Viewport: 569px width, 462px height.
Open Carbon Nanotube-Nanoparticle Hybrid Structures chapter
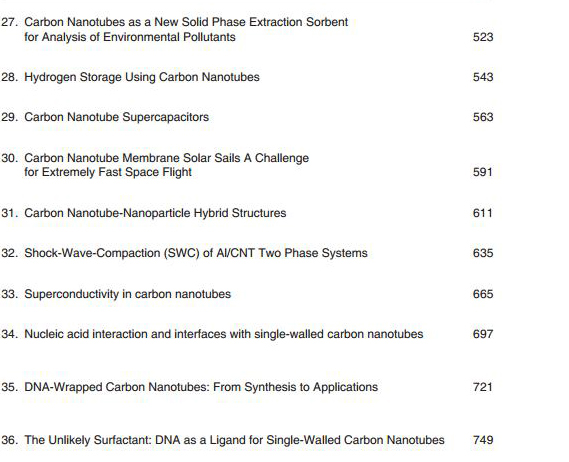[155, 213]
